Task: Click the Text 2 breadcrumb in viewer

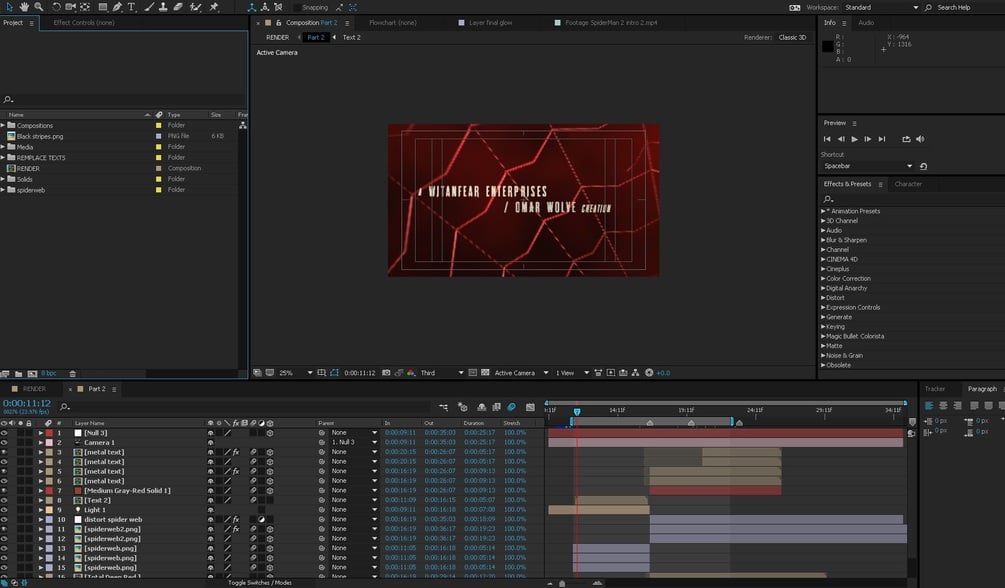Action: (x=351, y=37)
